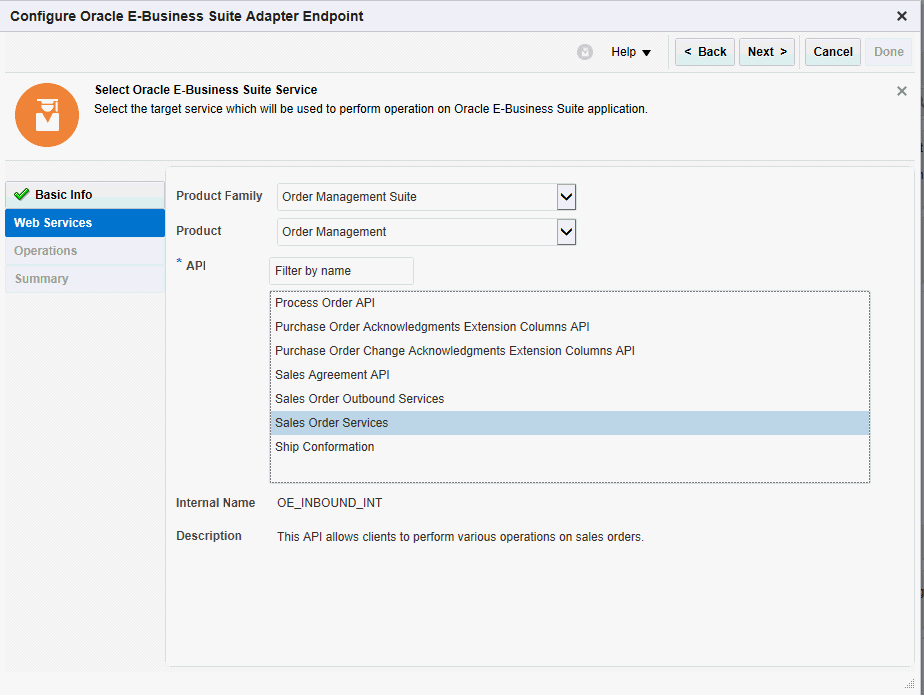This screenshot has width=924, height=695.
Task: Select the Summary step
Action: point(85,279)
